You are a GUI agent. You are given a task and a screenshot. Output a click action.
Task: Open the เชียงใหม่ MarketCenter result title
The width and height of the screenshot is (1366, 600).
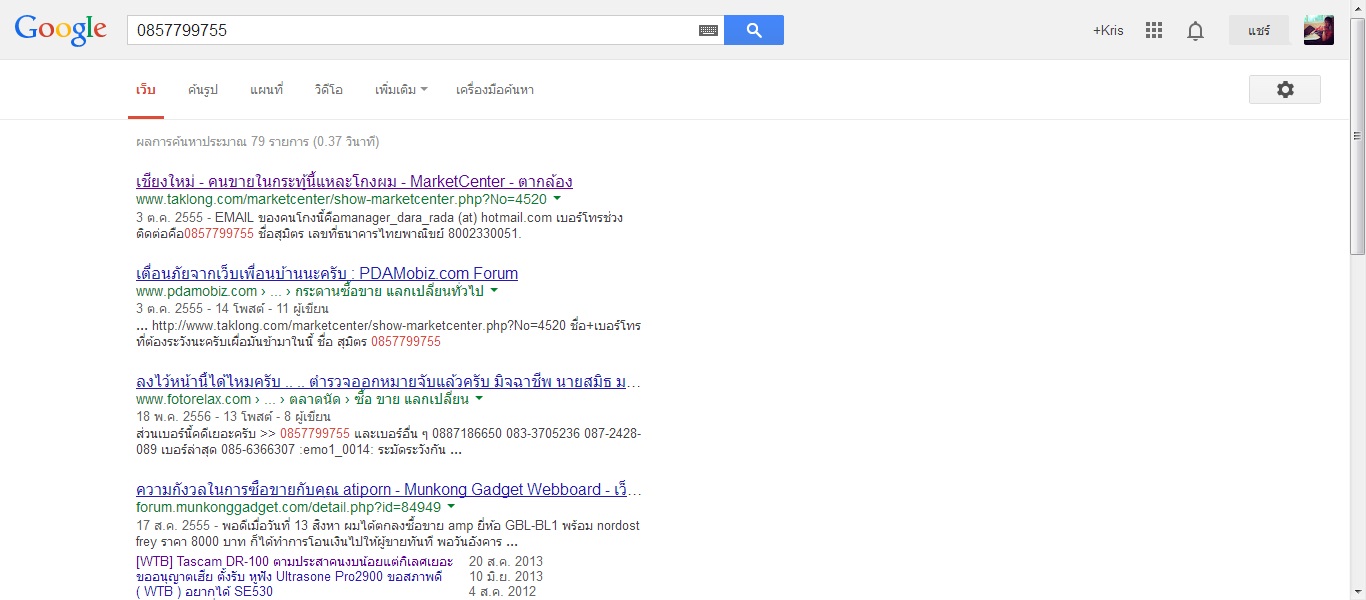pyautogui.click(x=354, y=182)
